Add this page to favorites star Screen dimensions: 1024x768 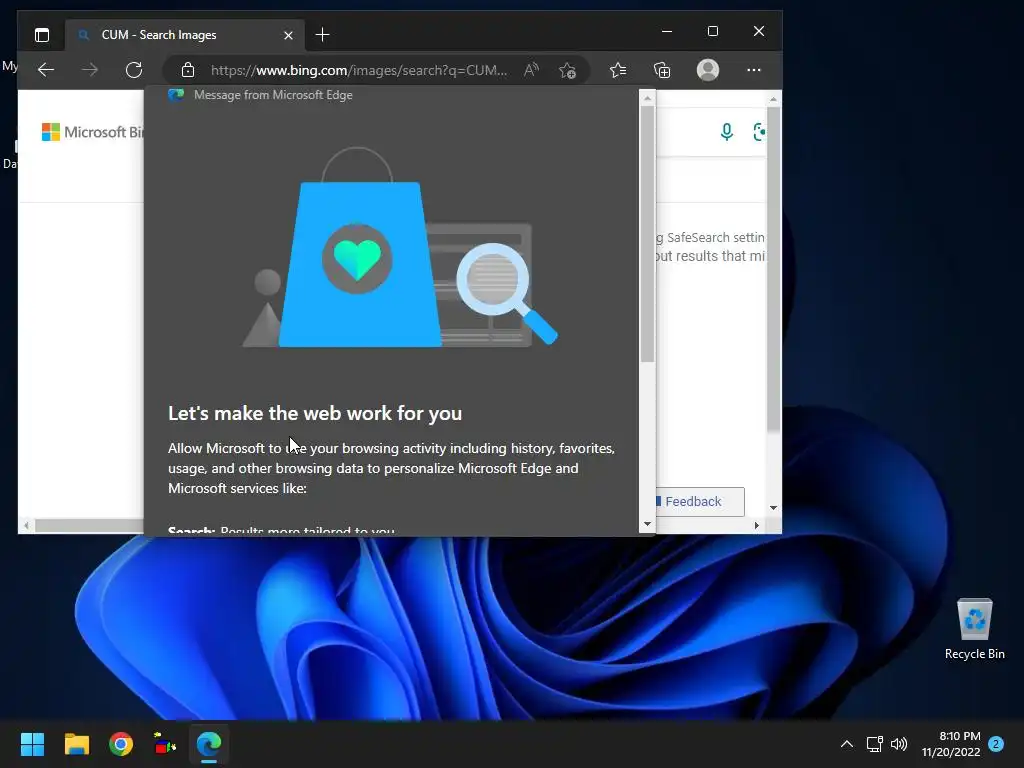pos(567,70)
